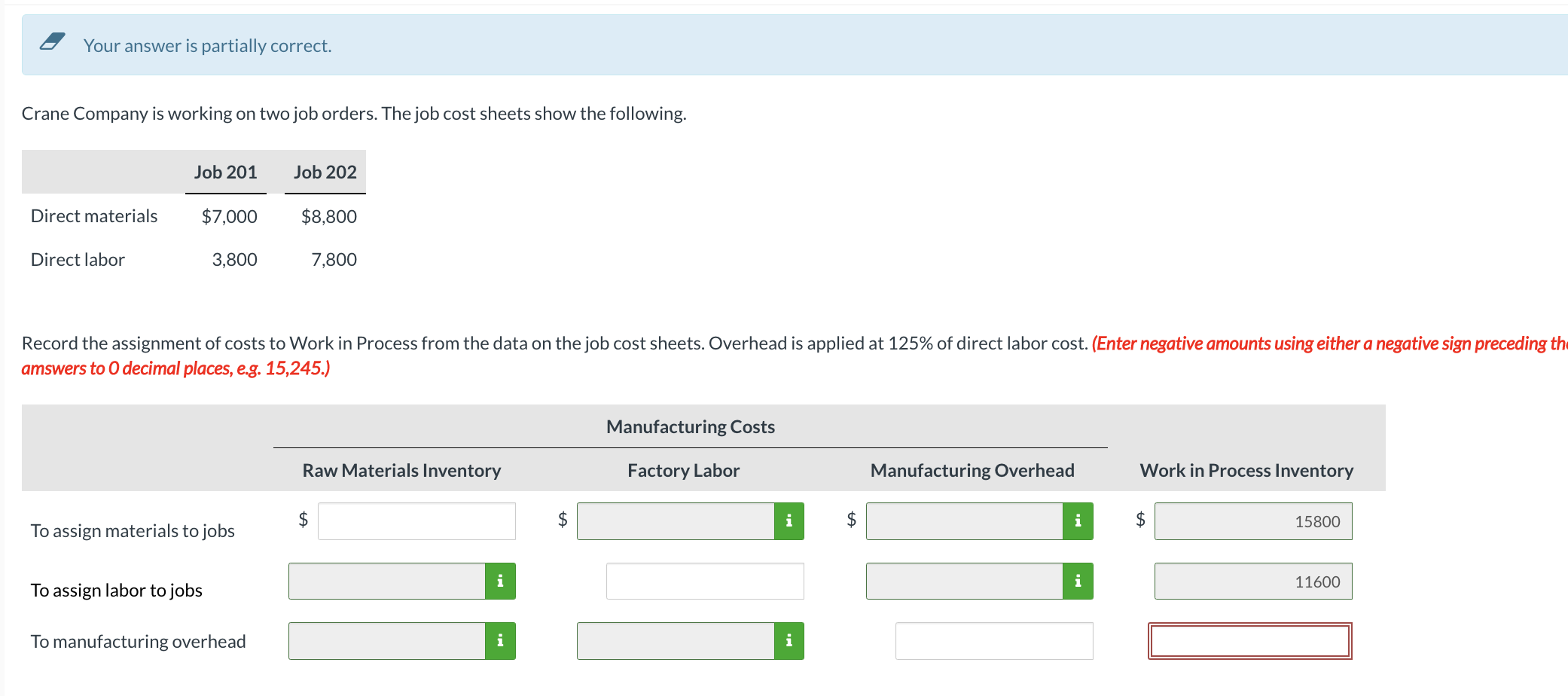1568x696 pixels.
Task: Click Work in Process field showing 11600
Action: [x=1253, y=582]
